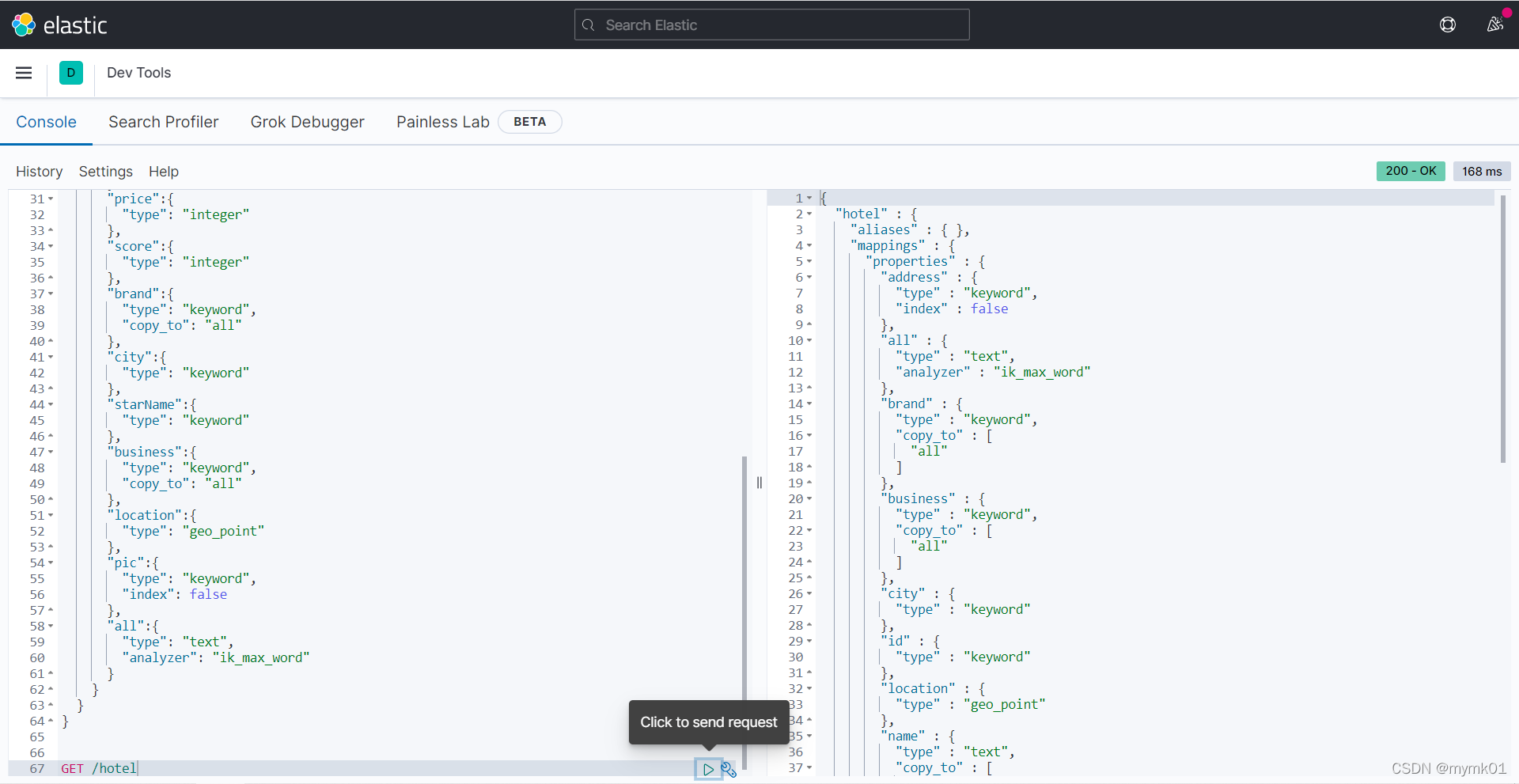This screenshot has width=1519, height=784.
Task: Switch to the Painless Lab tab
Action: pos(443,122)
